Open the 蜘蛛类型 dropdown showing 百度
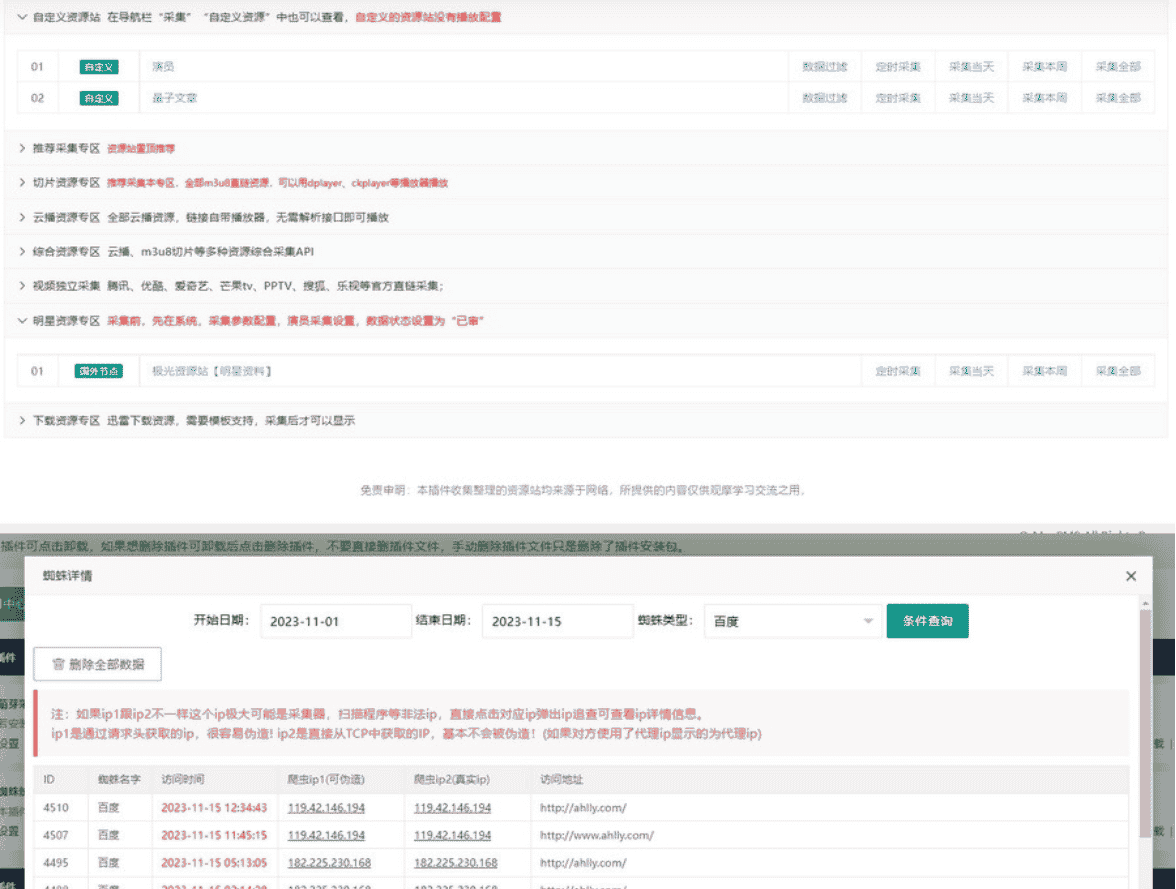Viewport: 1176px width, 889px height. coord(792,621)
